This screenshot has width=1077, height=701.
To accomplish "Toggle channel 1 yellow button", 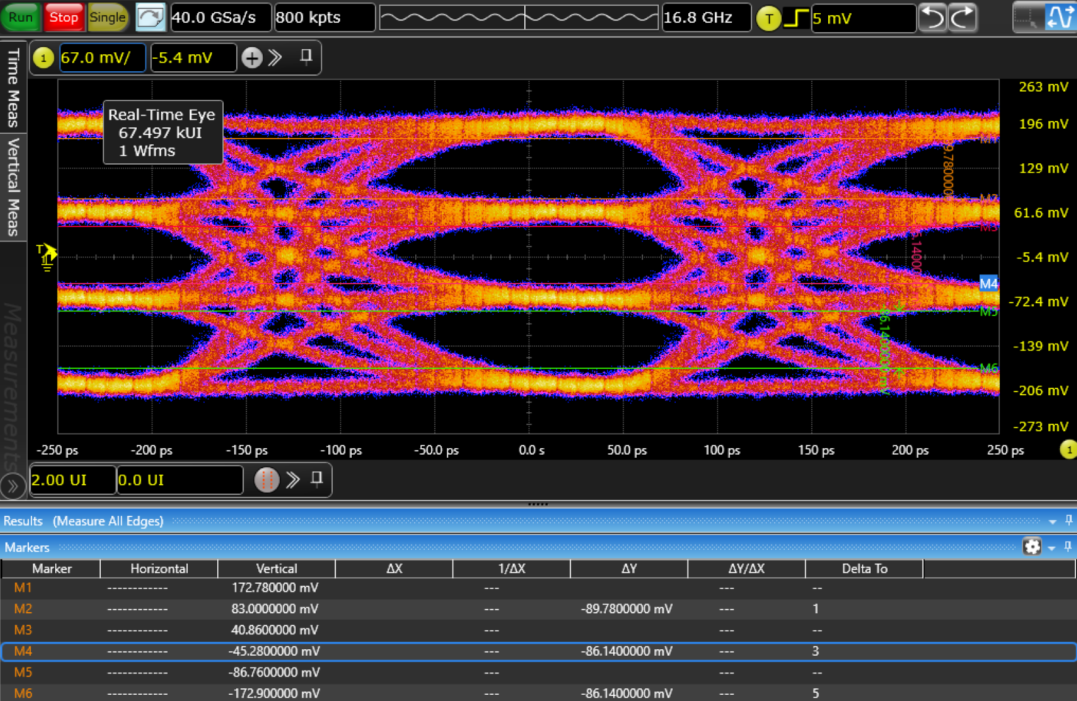I will click(x=43, y=58).
